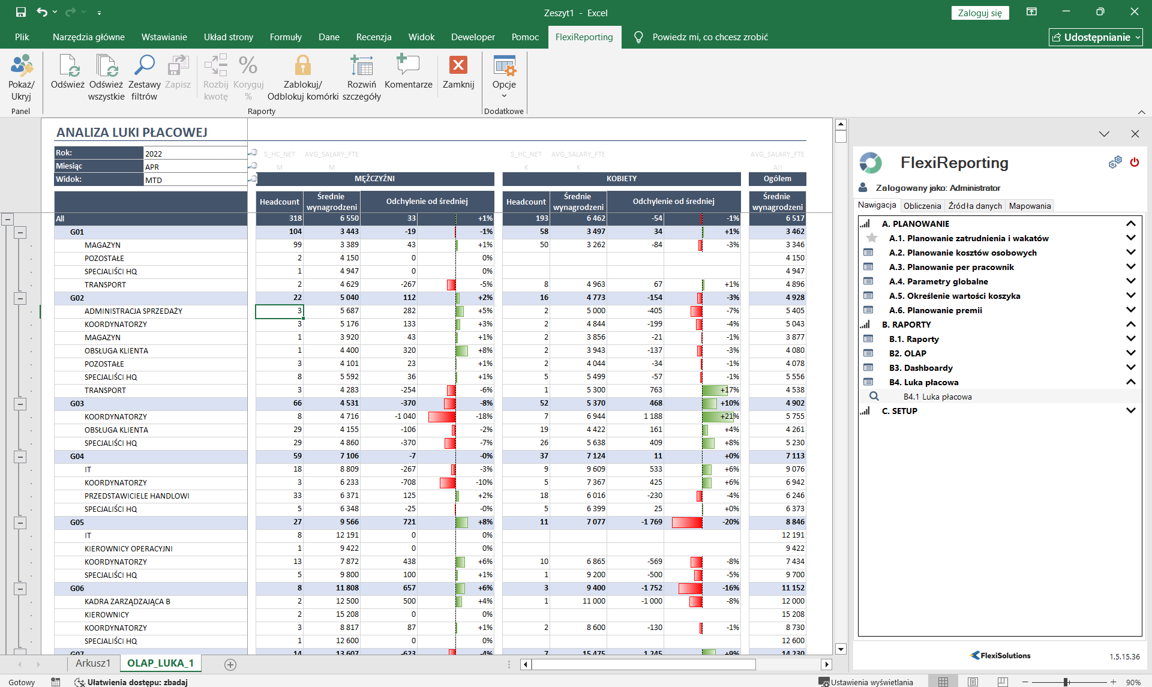Click the Zaloguj się button

pyautogui.click(x=979, y=13)
